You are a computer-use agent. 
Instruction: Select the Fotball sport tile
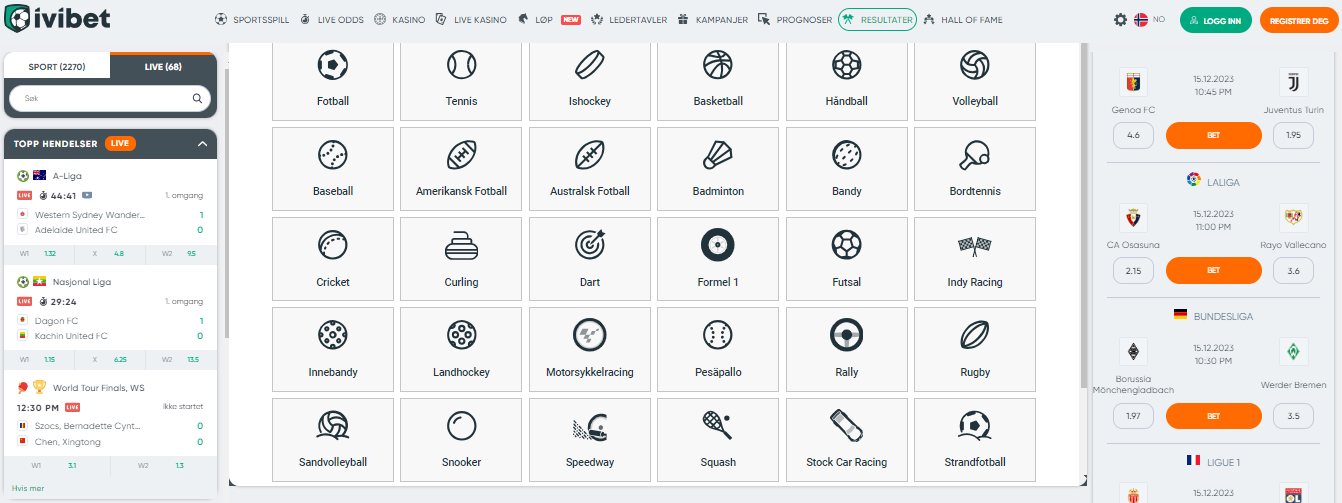coord(333,82)
